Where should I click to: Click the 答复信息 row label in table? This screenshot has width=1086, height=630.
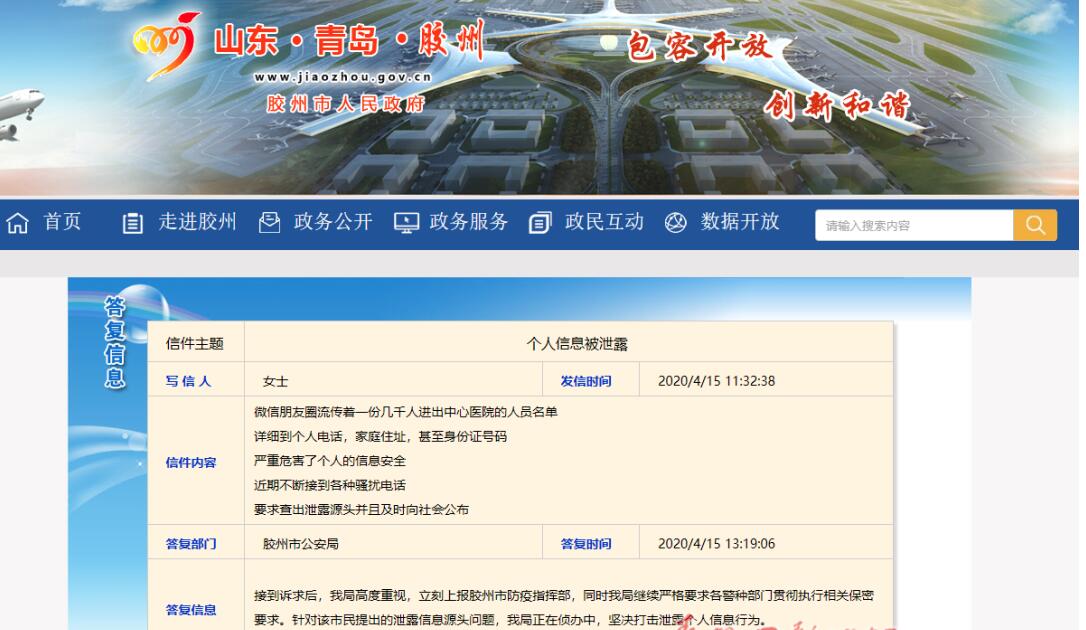191,610
